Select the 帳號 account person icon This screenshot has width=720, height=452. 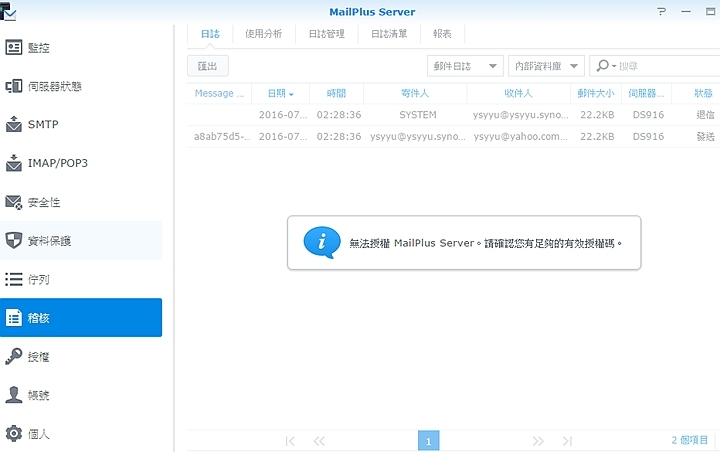click(14, 395)
